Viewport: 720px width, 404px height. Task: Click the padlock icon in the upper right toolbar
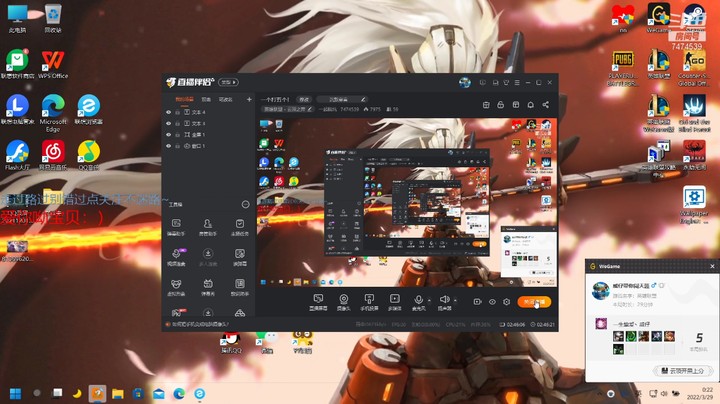501,105
